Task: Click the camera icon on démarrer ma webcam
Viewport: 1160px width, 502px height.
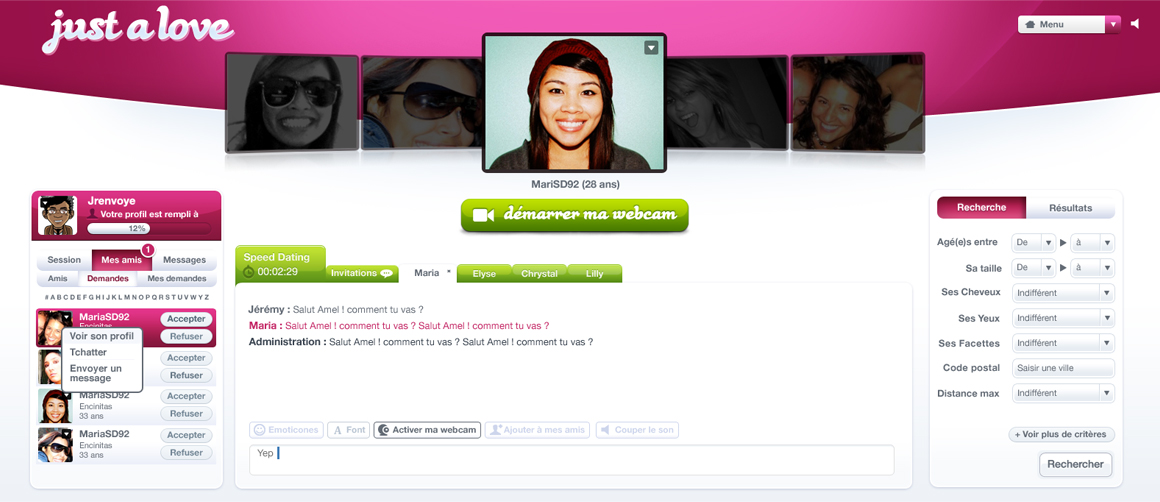Action: [x=483, y=215]
